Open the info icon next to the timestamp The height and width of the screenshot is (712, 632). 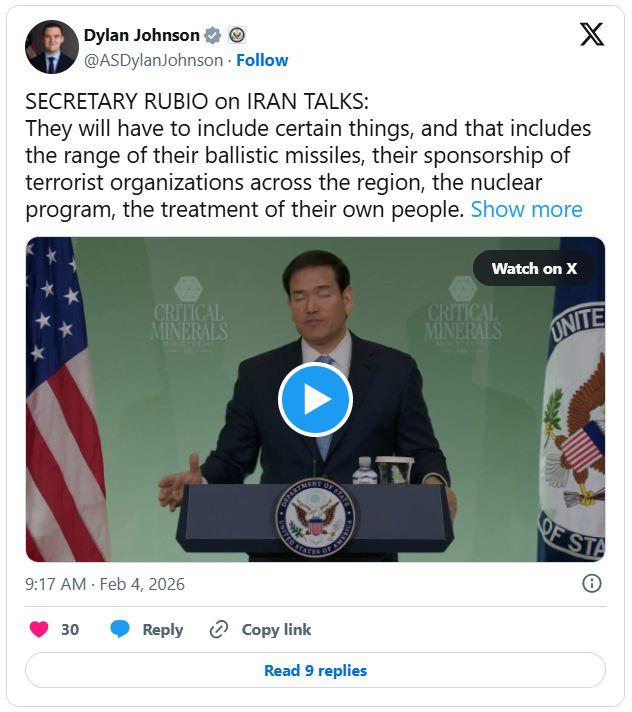[591, 583]
